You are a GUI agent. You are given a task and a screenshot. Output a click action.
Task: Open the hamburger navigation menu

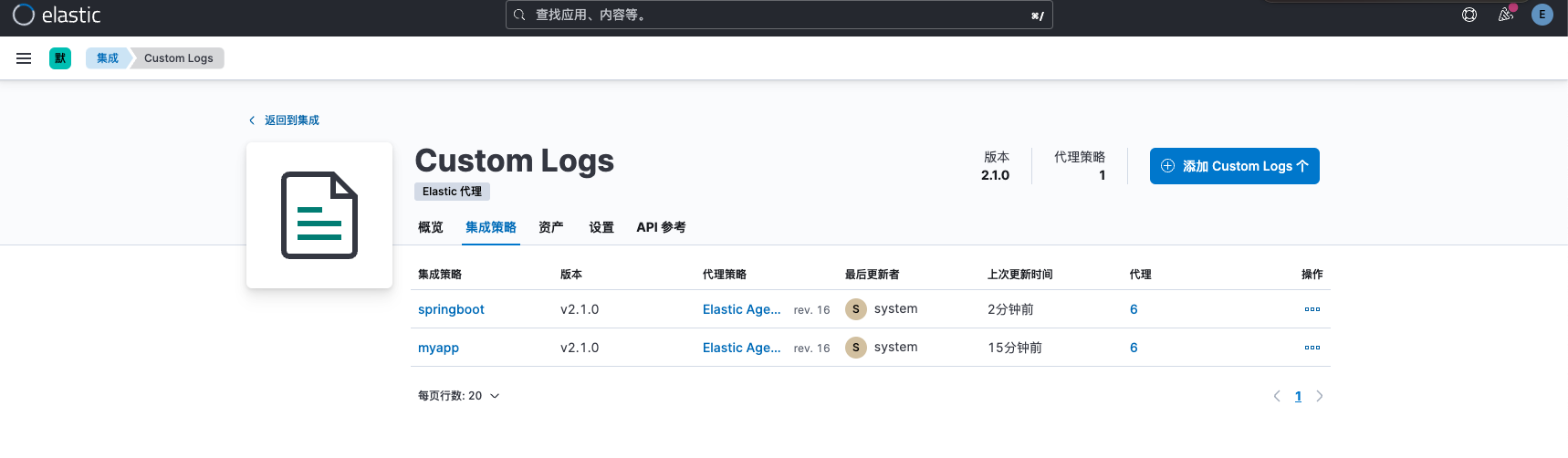pyautogui.click(x=24, y=58)
